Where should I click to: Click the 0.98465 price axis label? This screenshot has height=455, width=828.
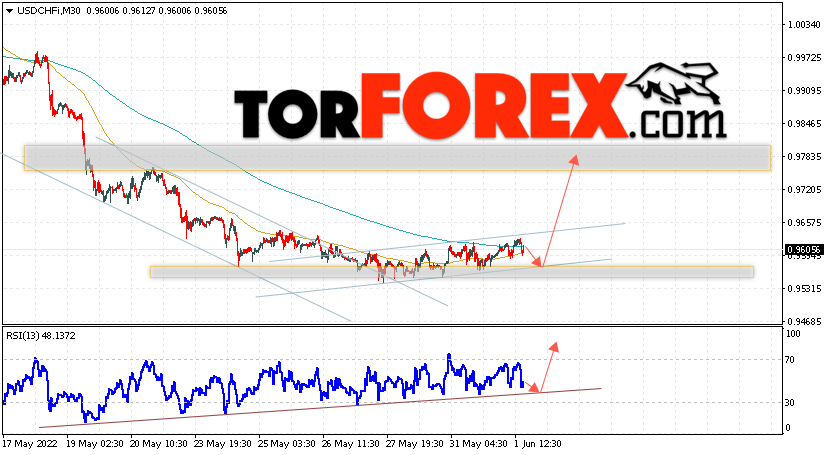pyautogui.click(x=804, y=124)
